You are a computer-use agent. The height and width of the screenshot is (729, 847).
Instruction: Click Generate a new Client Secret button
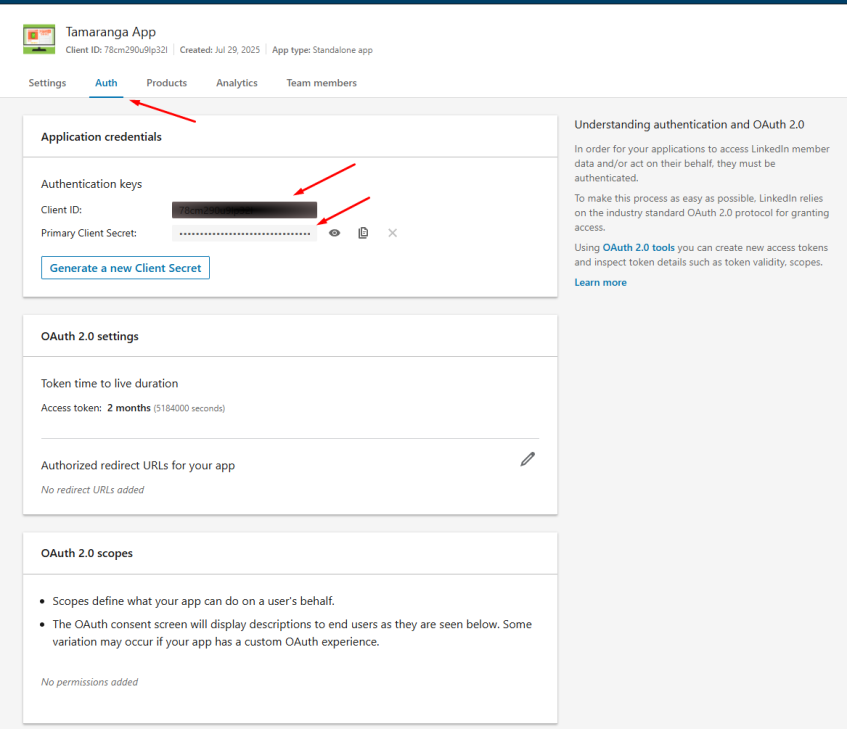pyautogui.click(x=125, y=268)
